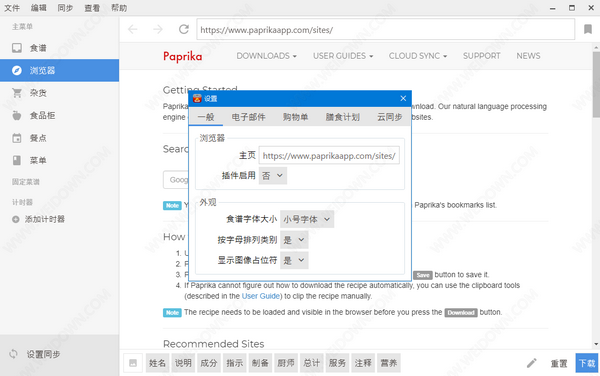Switch to the 云同步 cloud sync tab

[390, 117]
